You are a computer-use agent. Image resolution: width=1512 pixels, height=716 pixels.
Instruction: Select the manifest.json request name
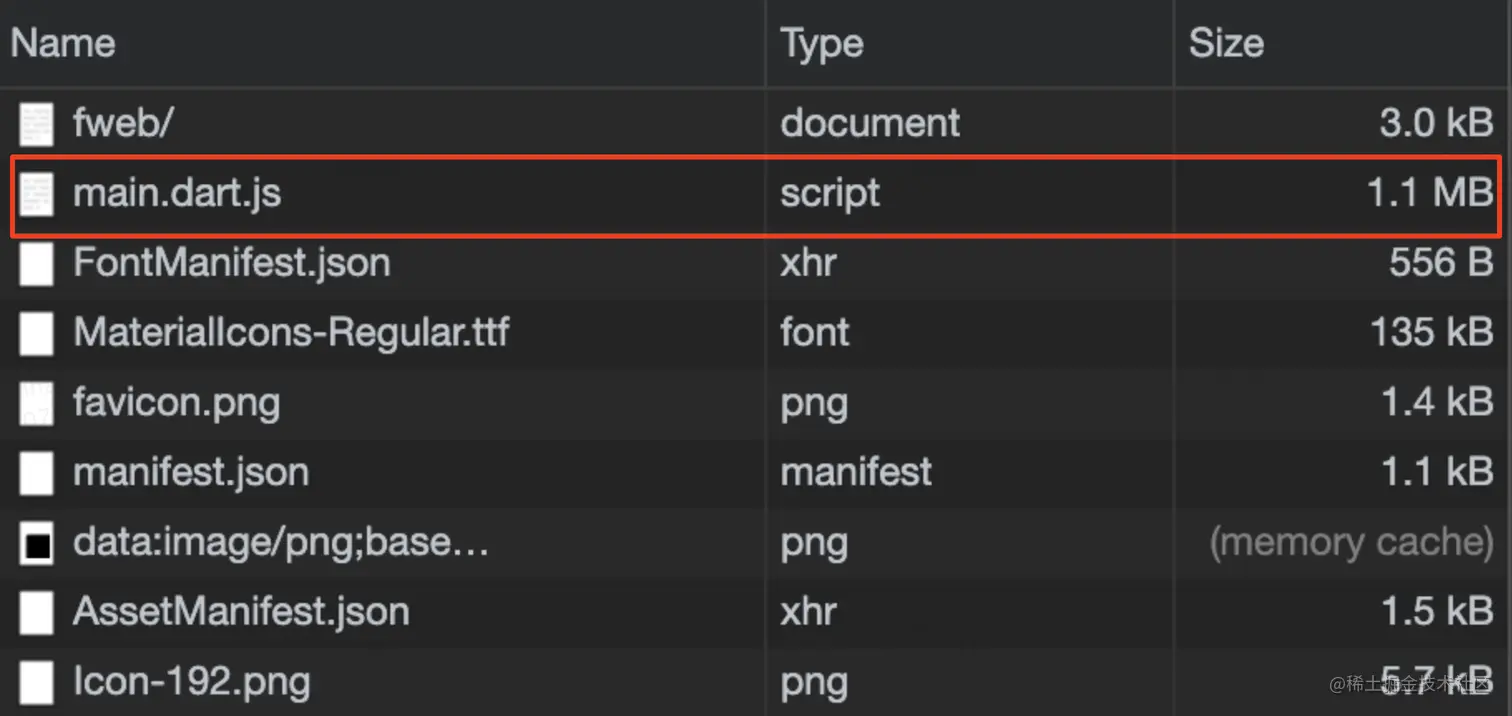tap(191, 472)
